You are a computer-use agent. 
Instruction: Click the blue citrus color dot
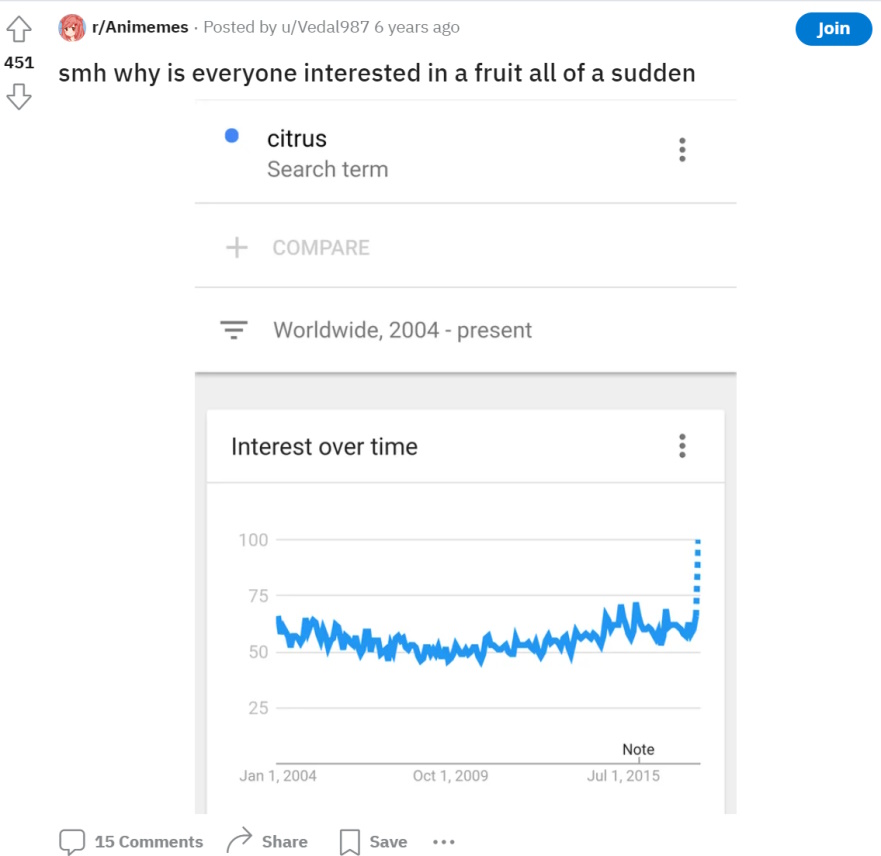coord(231,136)
